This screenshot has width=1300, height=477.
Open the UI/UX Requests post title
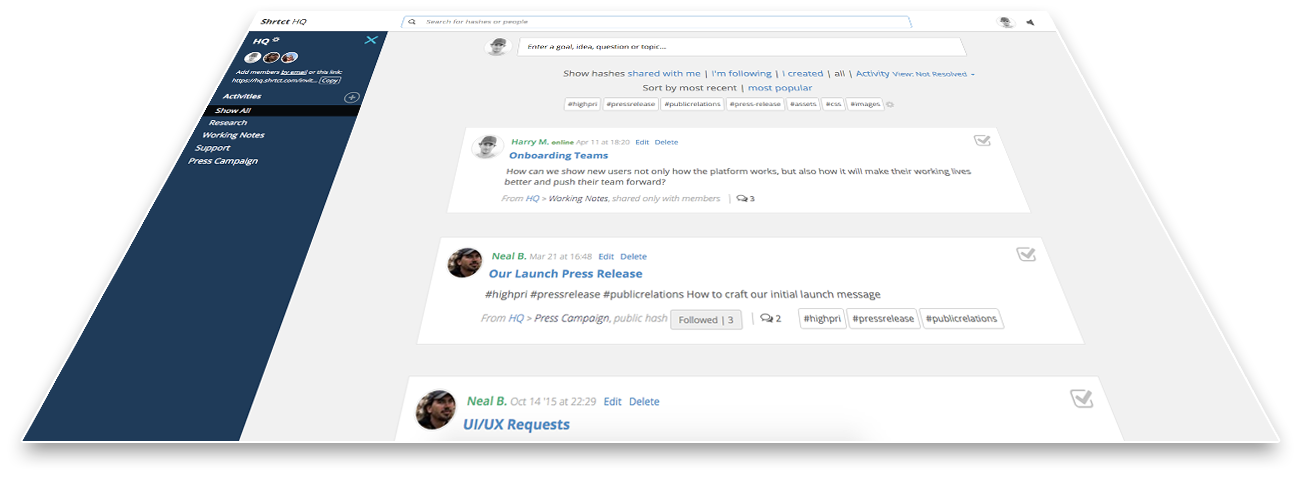[516, 425]
